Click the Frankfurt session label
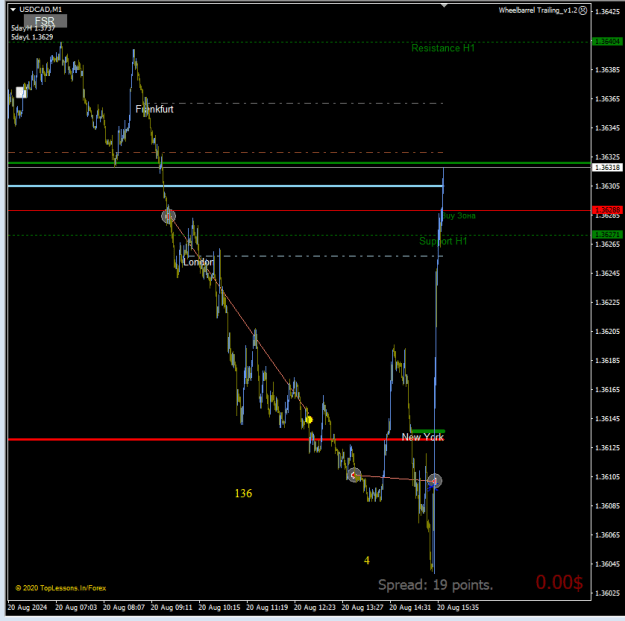 coord(154,109)
